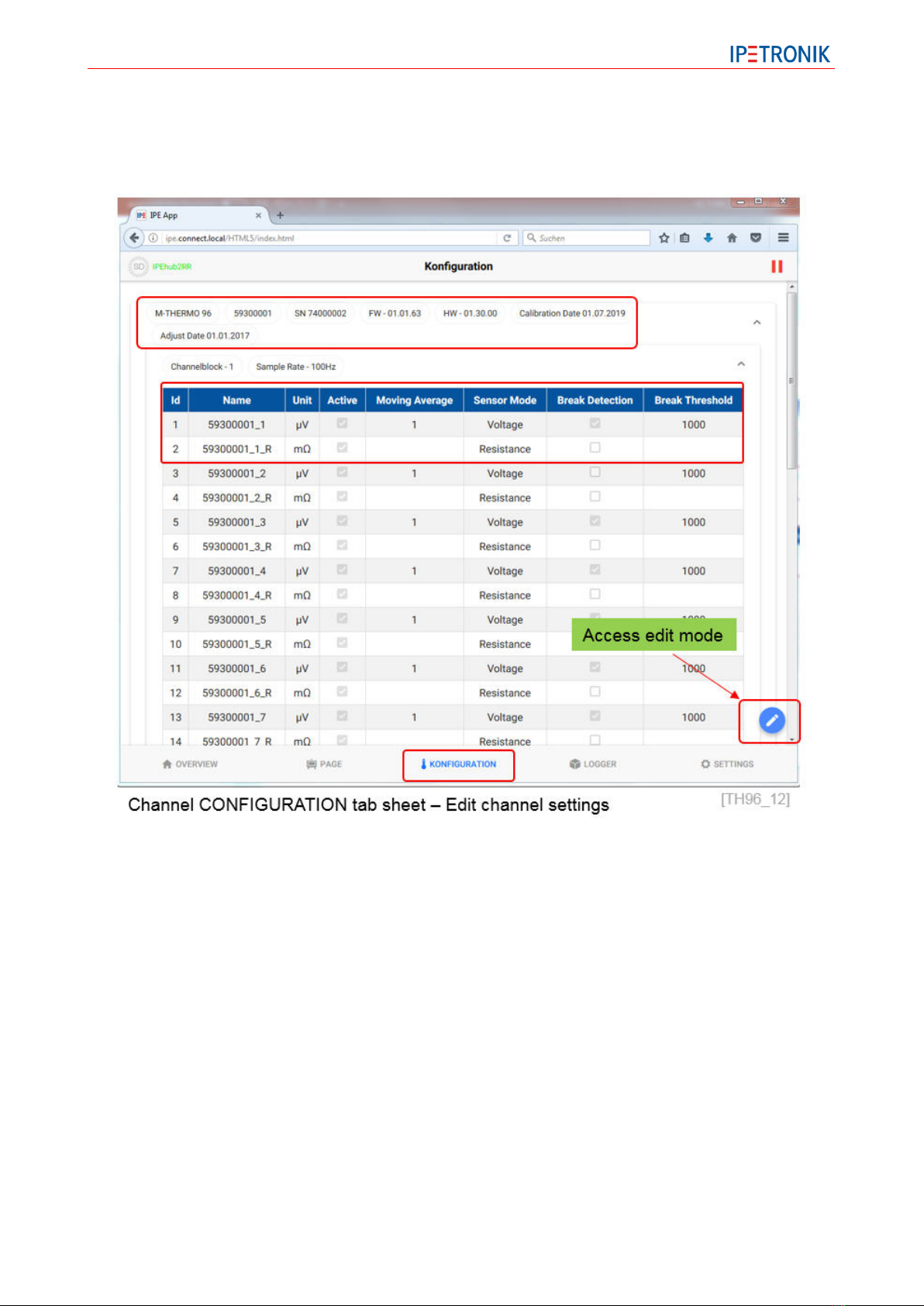Screen dimensions: 924x1306
Task: Click the SN 74000002 chip
Action: click(320, 313)
